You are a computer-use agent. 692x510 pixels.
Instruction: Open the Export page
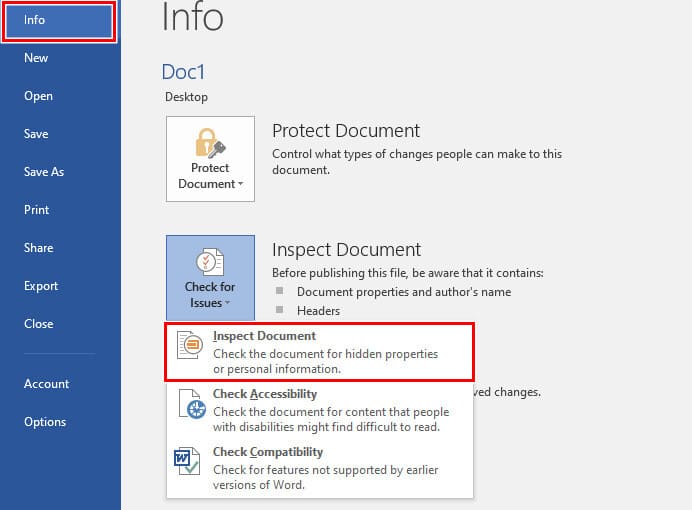(x=41, y=286)
